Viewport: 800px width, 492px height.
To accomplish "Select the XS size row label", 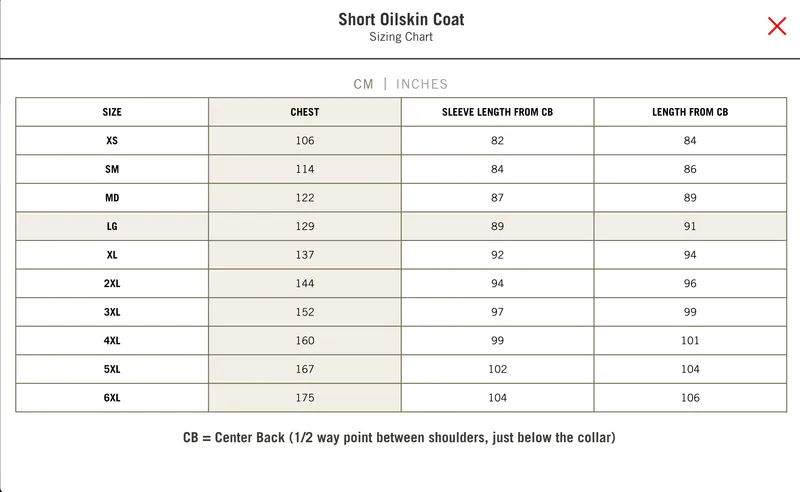I will [112, 141].
